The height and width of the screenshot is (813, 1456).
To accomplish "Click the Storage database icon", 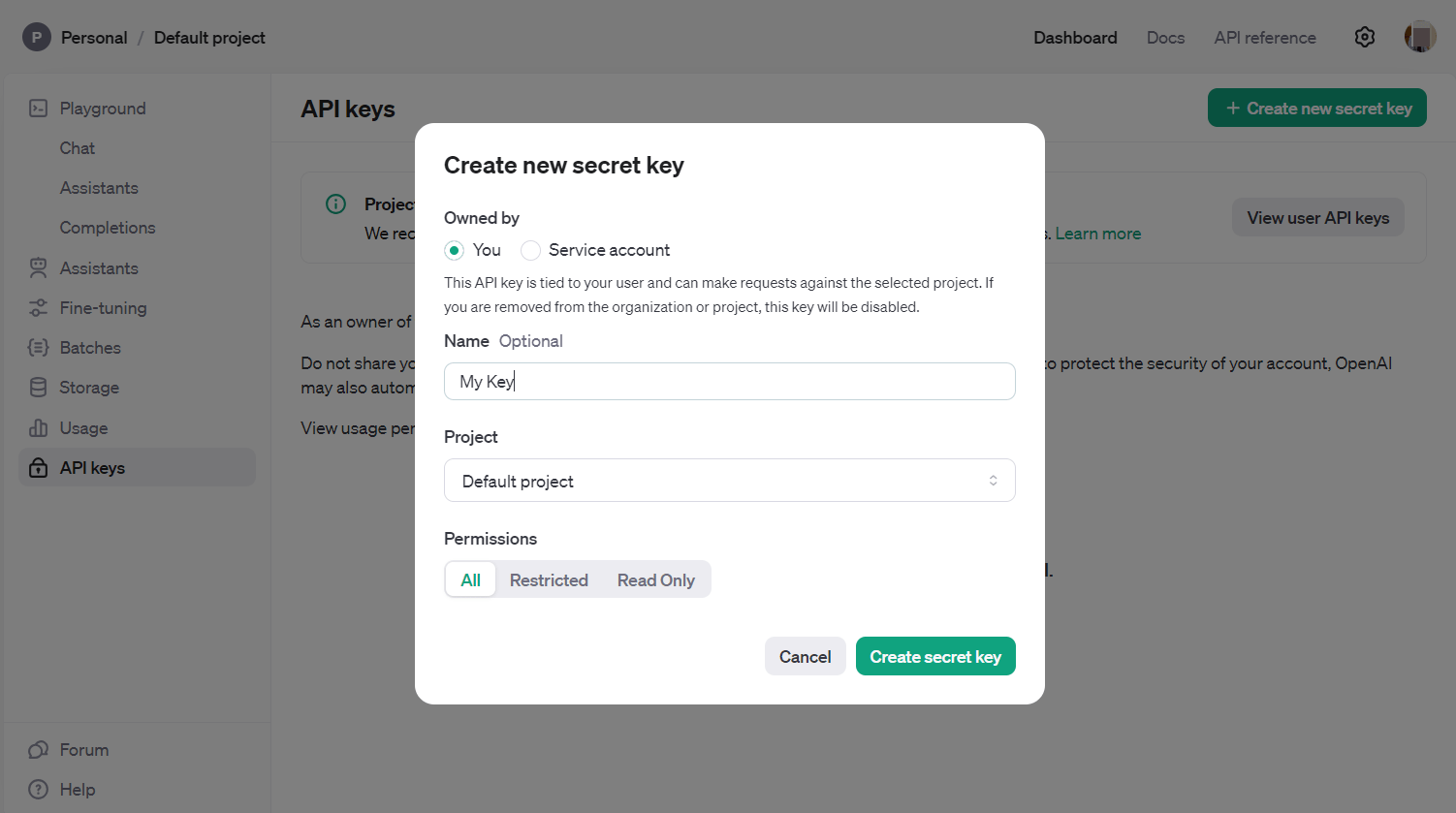I will point(39,388).
